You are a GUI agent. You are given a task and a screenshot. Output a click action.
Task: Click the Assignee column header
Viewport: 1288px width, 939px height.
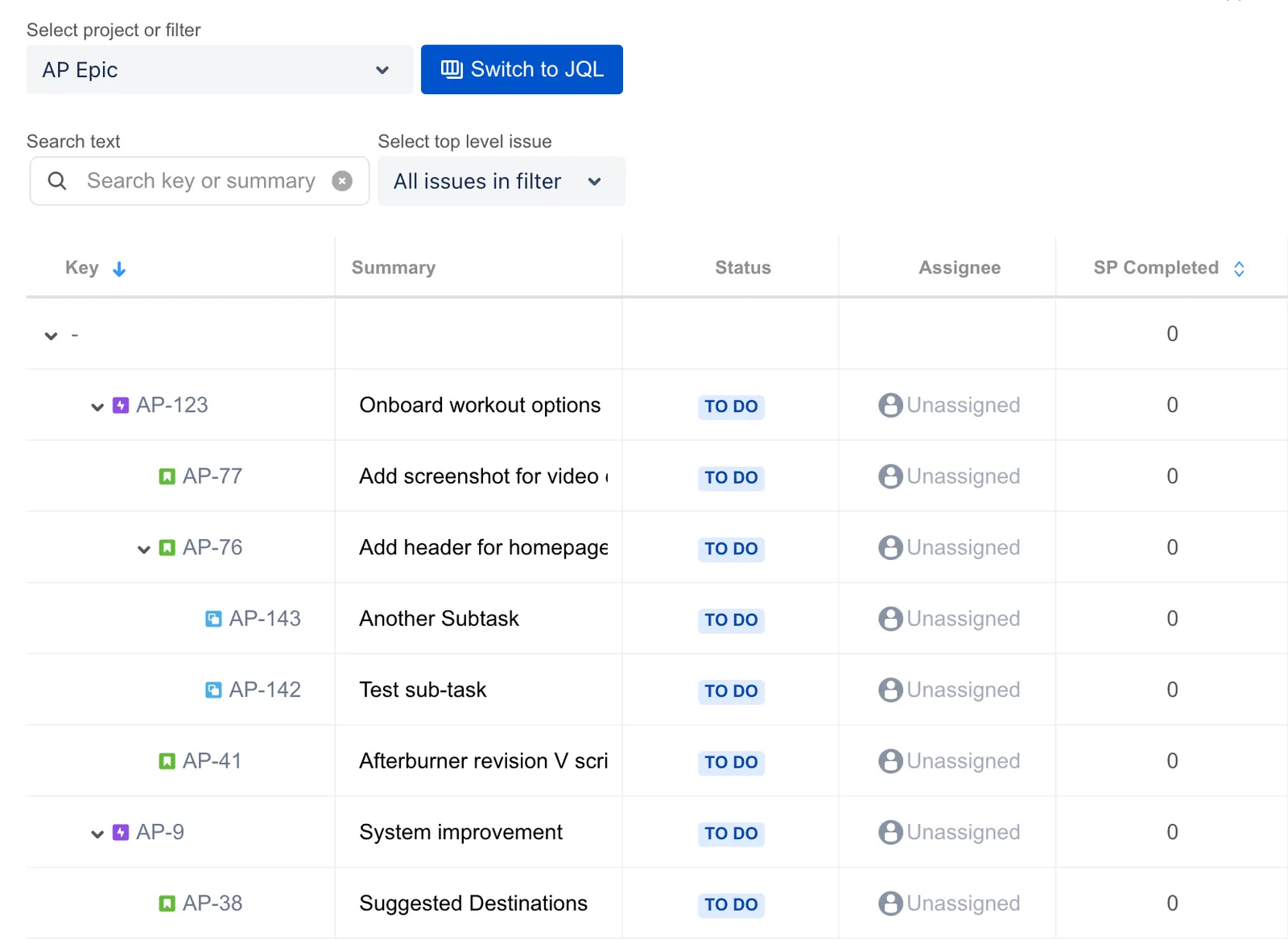coord(960,268)
